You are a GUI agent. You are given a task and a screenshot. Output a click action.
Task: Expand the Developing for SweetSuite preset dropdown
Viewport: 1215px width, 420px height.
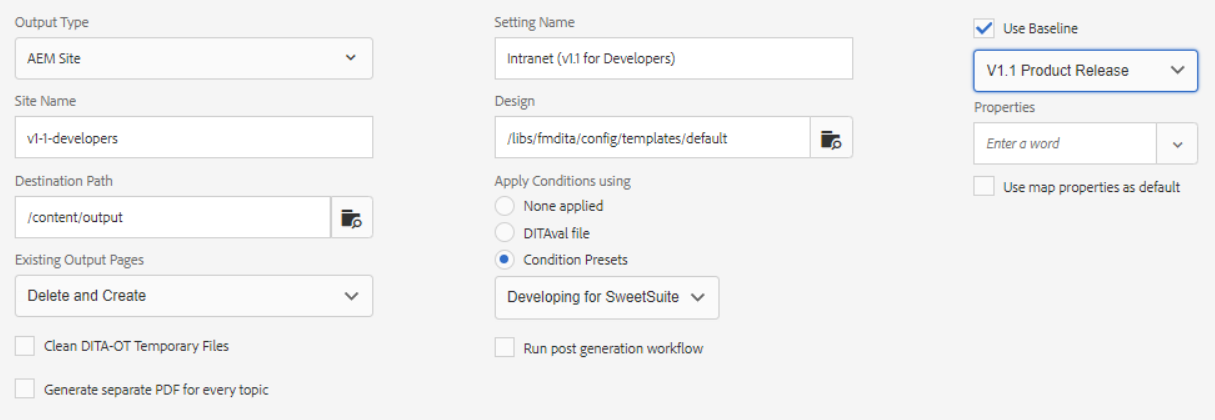(x=606, y=297)
